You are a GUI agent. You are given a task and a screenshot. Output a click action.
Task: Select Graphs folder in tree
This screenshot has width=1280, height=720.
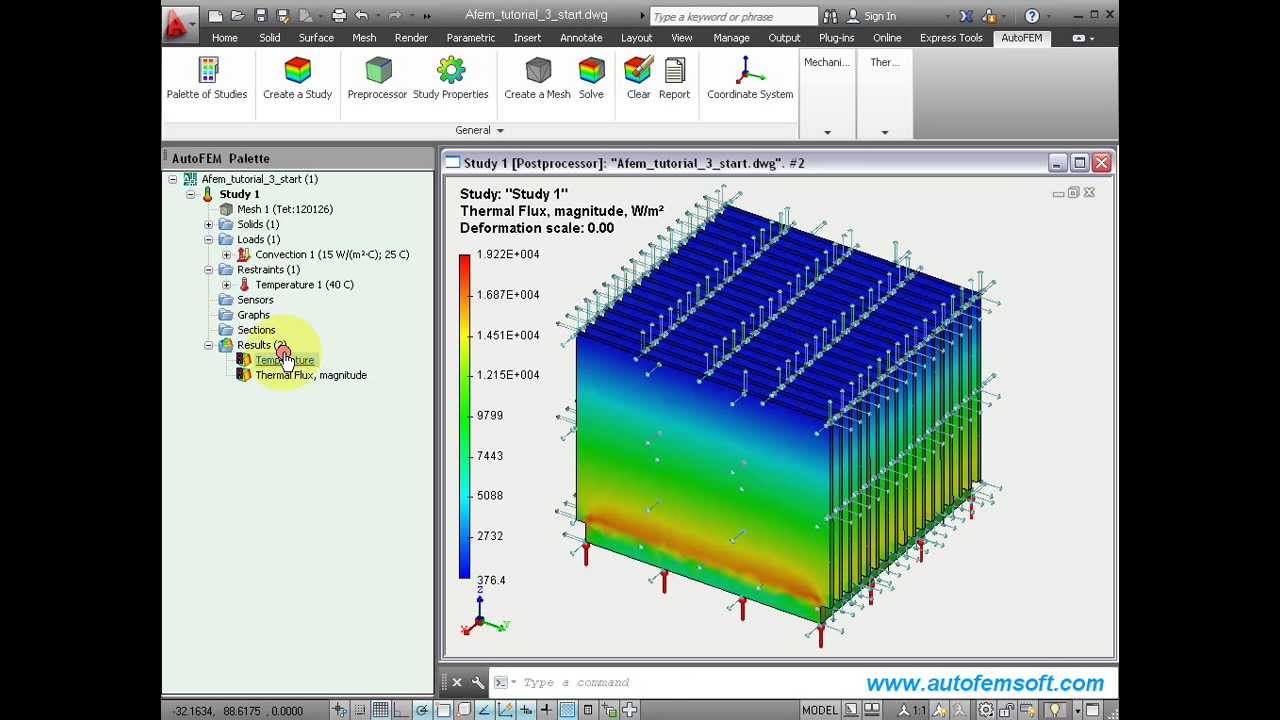tap(253, 315)
